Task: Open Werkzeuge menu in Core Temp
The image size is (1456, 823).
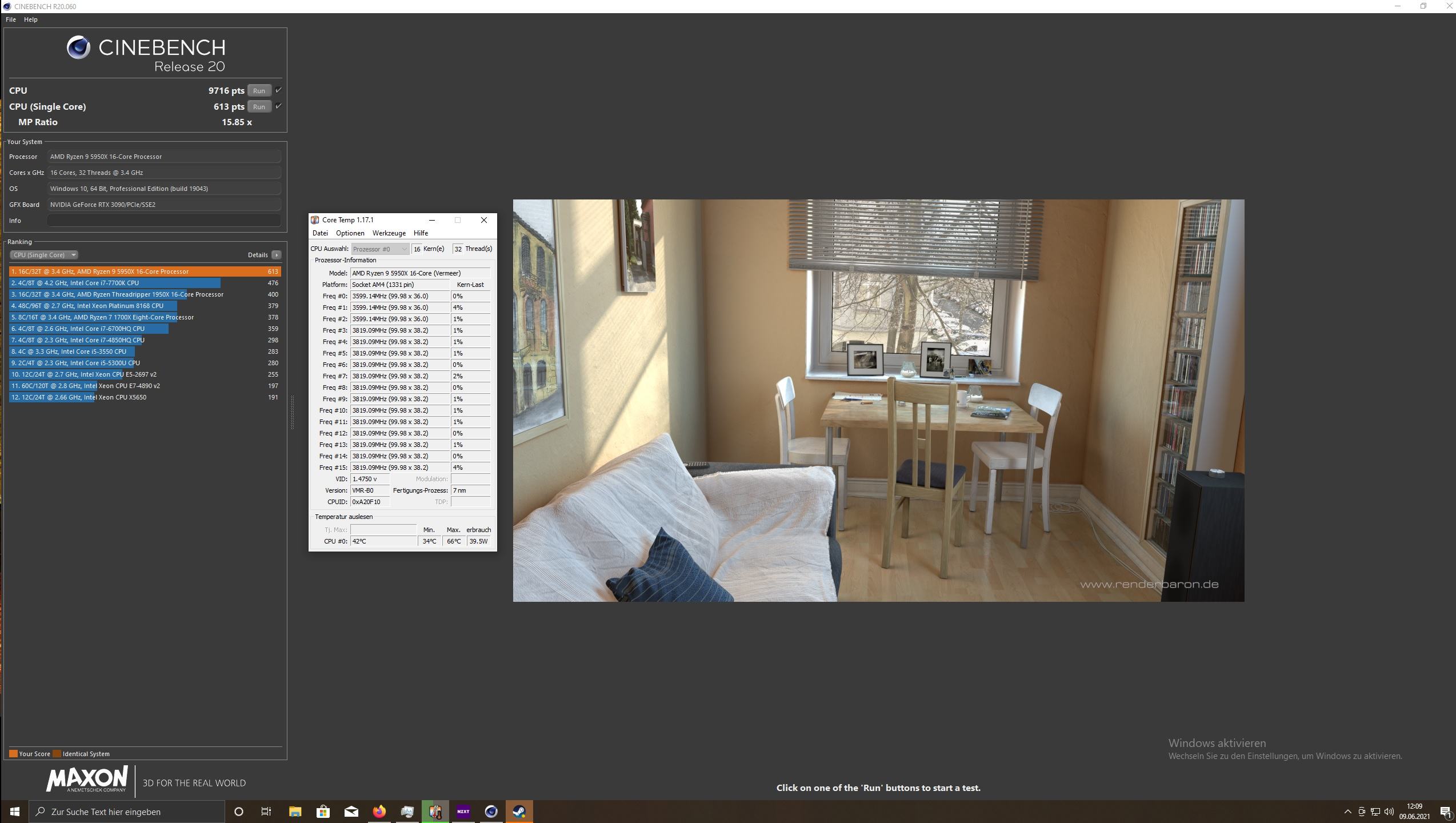Action: (389, 233)
